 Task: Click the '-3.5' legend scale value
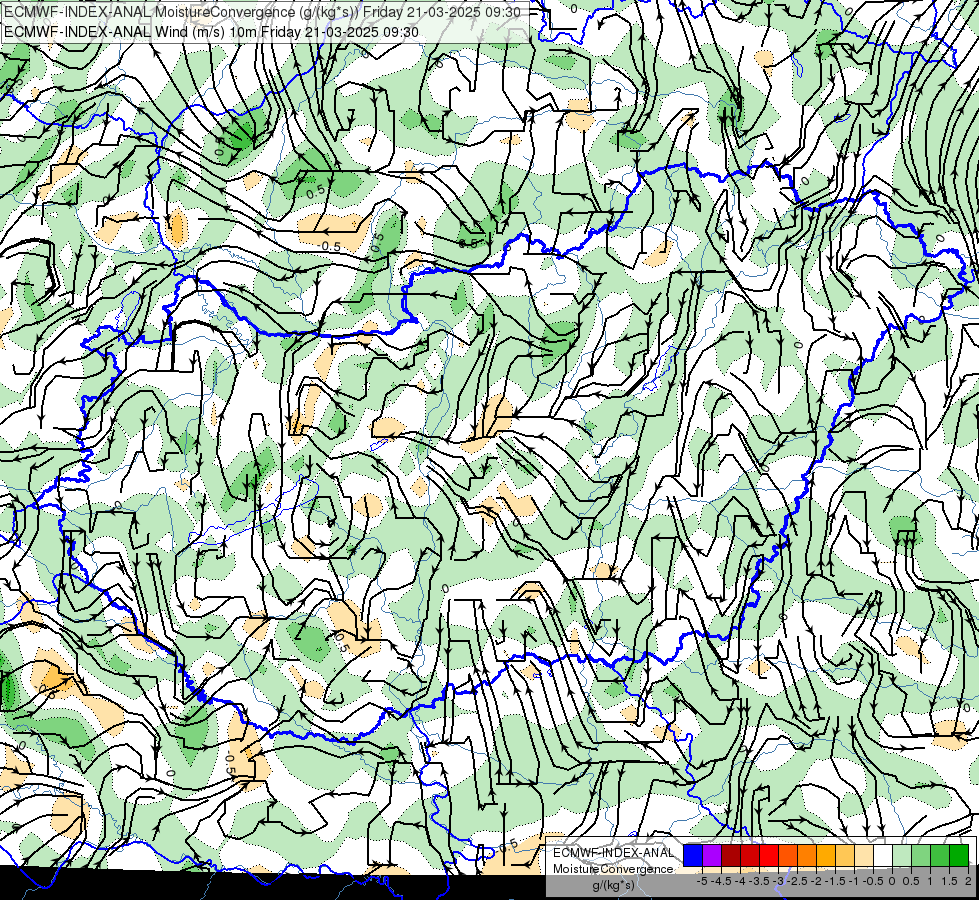(760, 881)
